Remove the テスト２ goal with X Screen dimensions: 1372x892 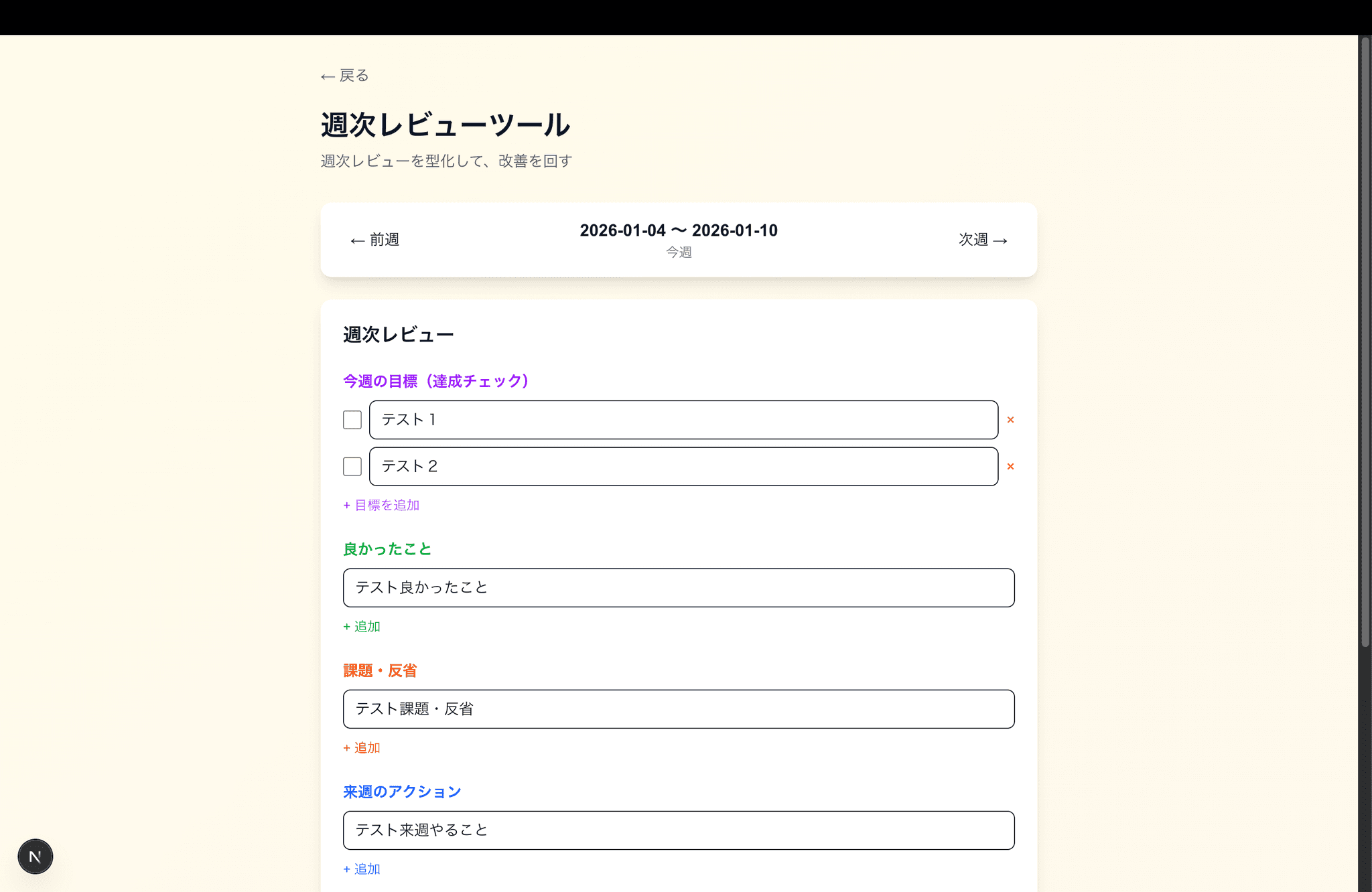pyautogui.click(x=1010, y=467)
